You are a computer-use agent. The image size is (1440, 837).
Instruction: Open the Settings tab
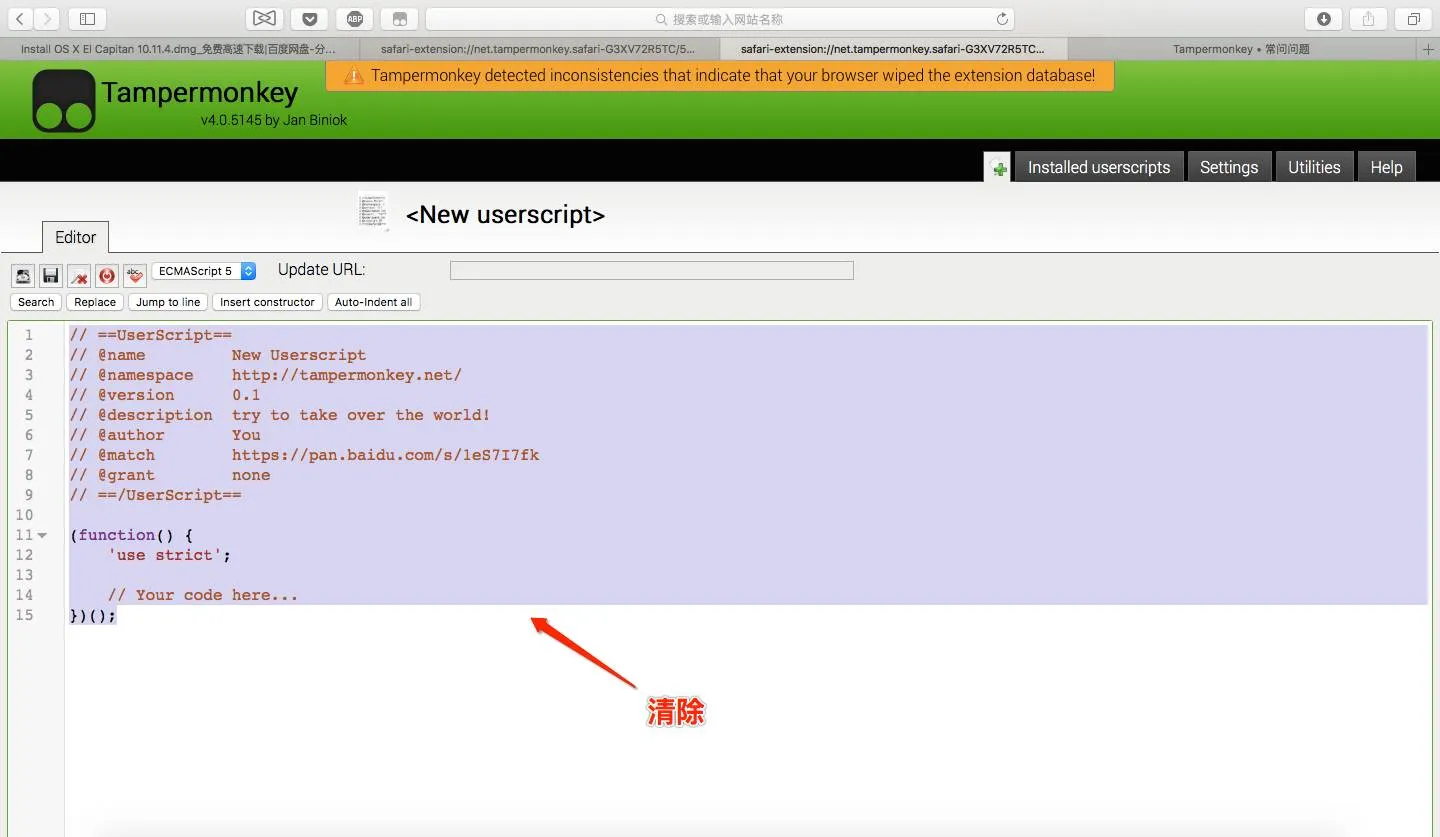pyautogui.click(x=1229, y=167)
